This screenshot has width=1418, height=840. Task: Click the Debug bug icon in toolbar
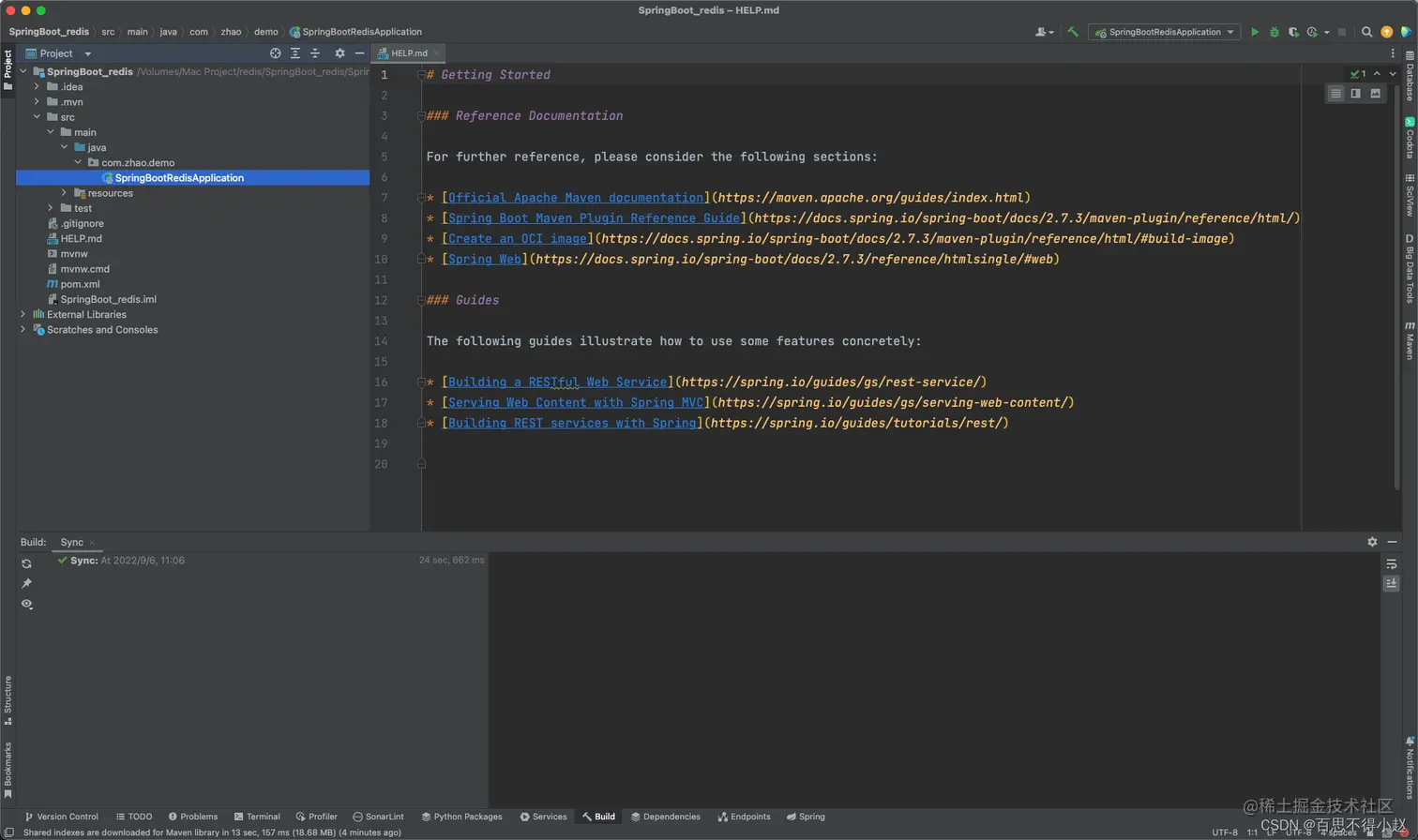[1274, 32]
